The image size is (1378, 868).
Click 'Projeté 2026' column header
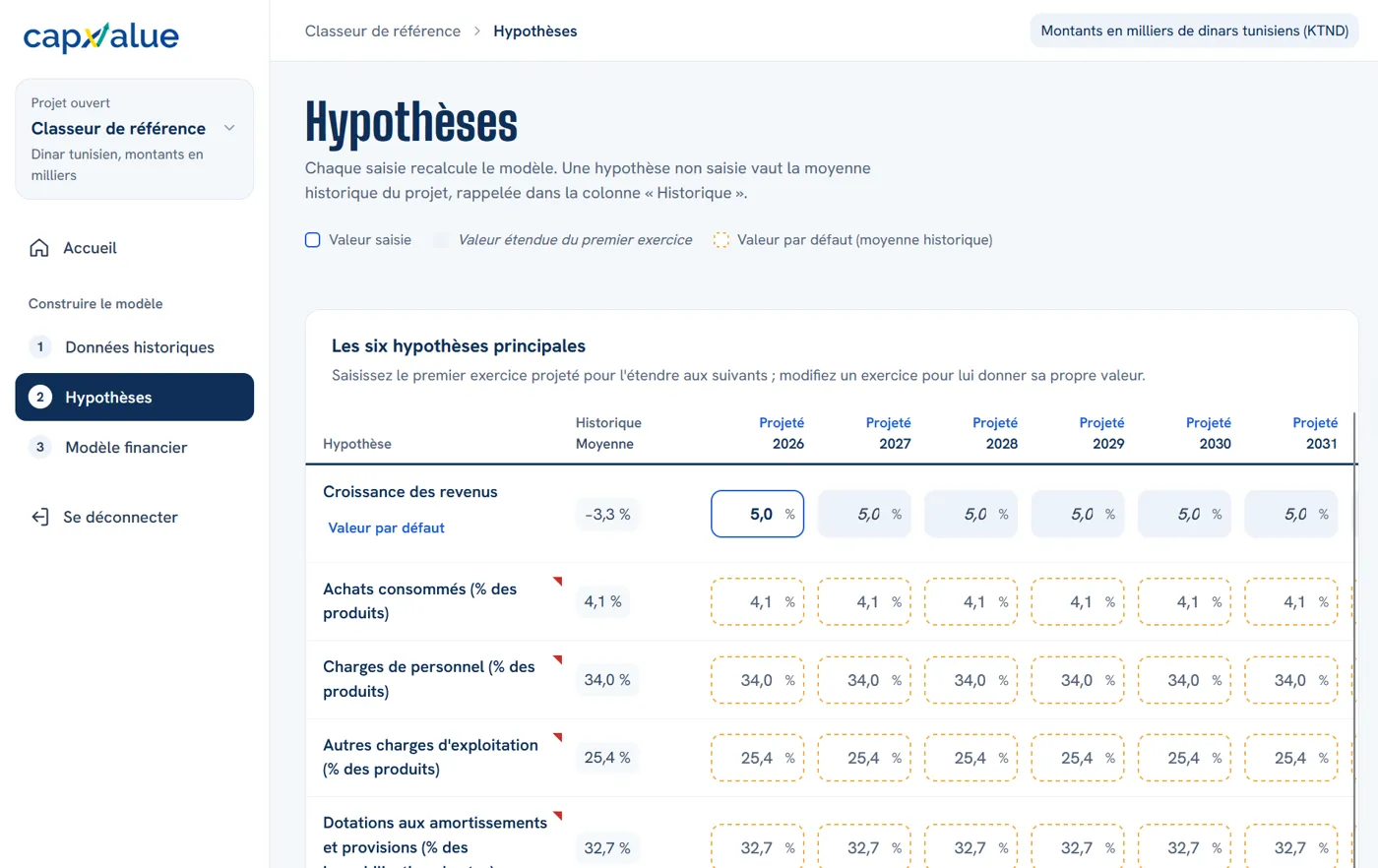click(782, 433)
